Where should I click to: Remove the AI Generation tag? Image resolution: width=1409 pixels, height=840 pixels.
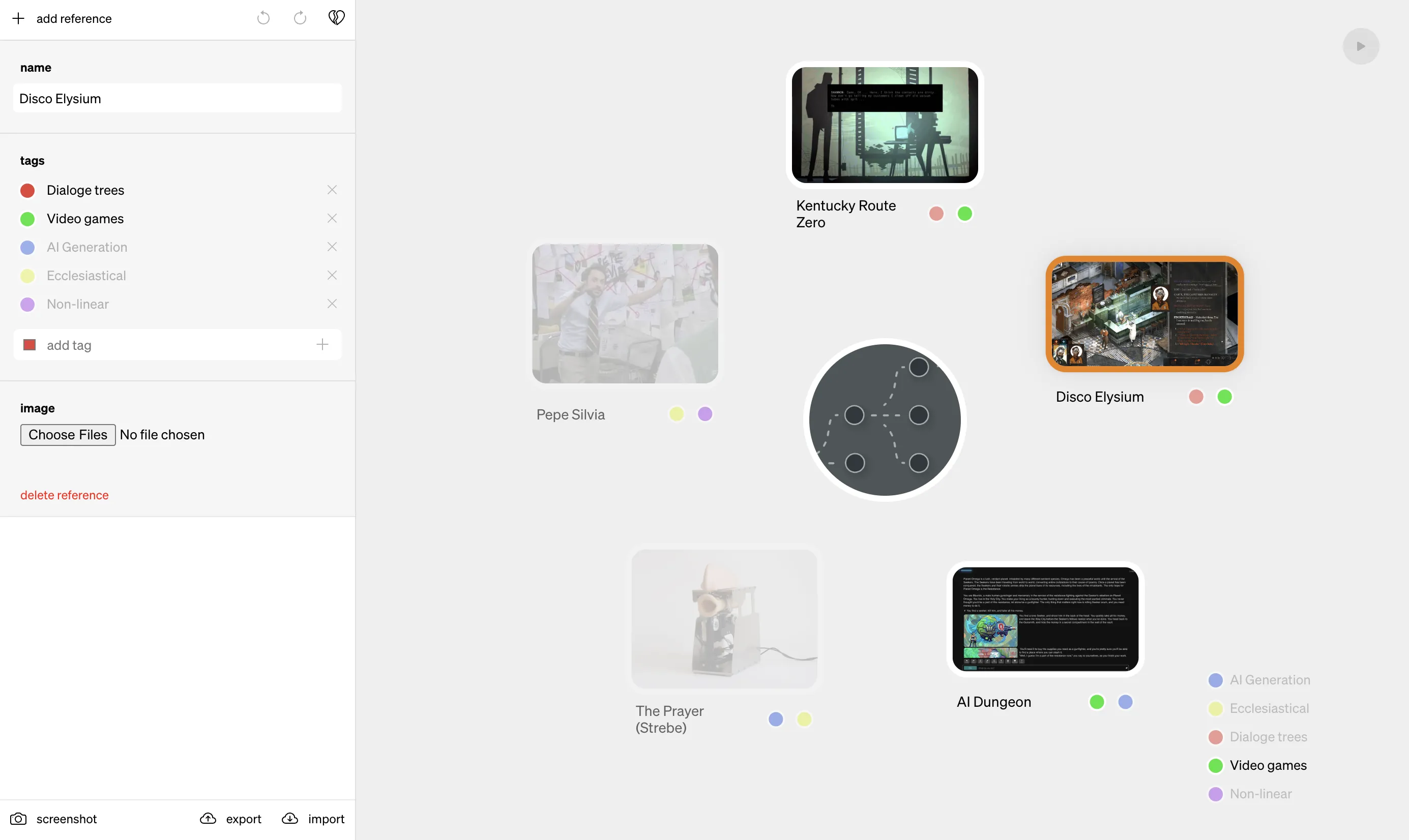(332, 247)
